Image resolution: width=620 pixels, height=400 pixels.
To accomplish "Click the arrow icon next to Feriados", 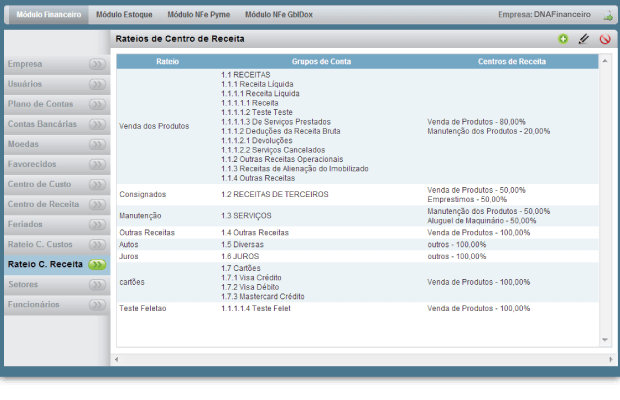I will pyautogui.click(x=96, y=224).
